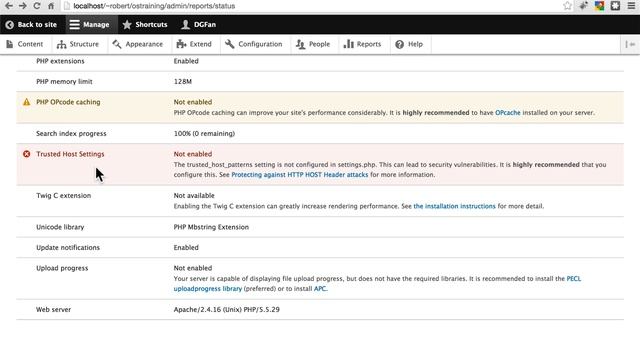
Task: Click the PHP Mbstring Extension value
Action: 211,227
